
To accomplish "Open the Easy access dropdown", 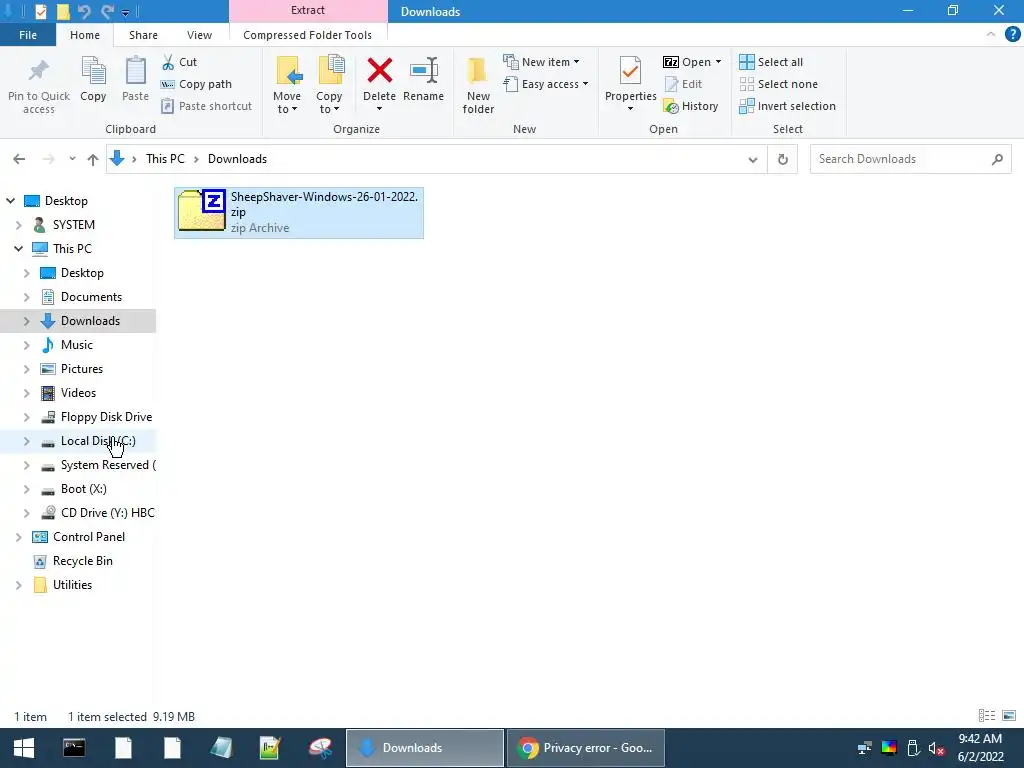I will tap(545, 84).
